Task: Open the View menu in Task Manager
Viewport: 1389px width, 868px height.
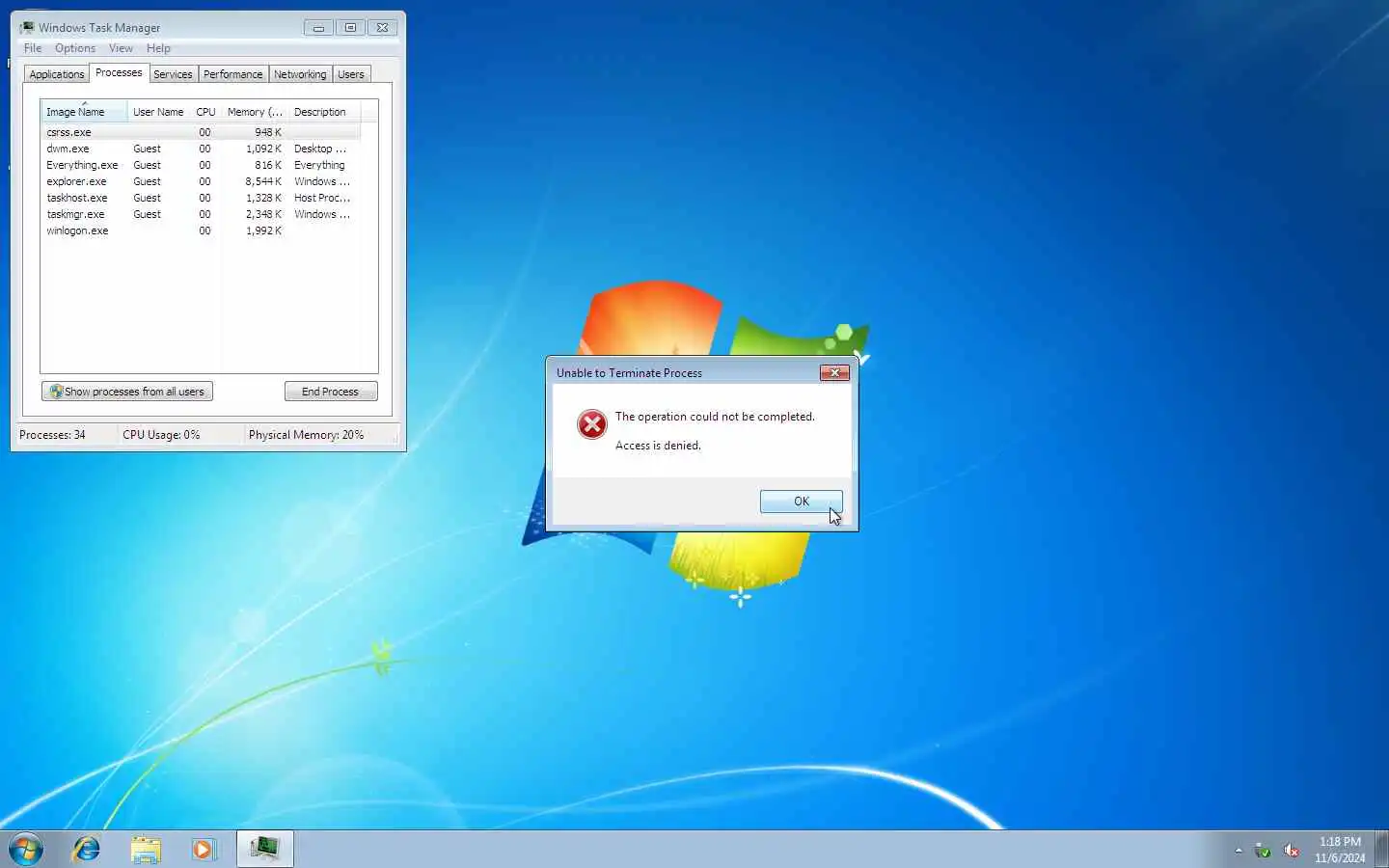Action: point(121,48)
